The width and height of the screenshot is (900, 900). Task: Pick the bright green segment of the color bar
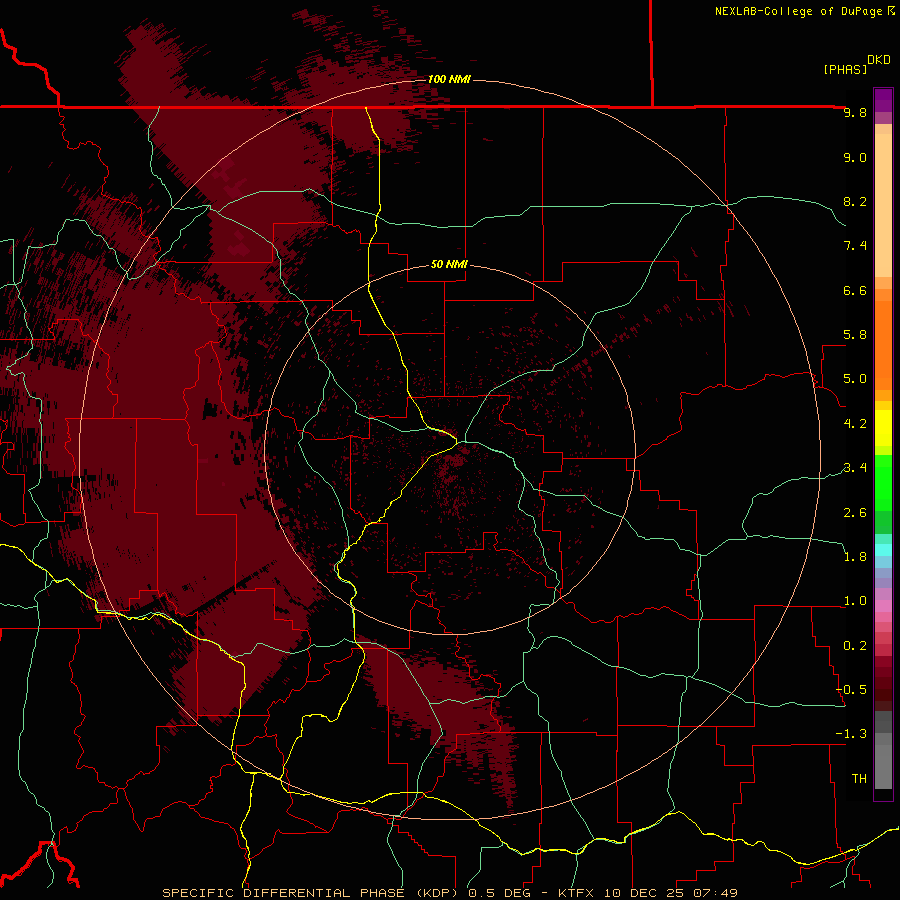coord(883,482)
